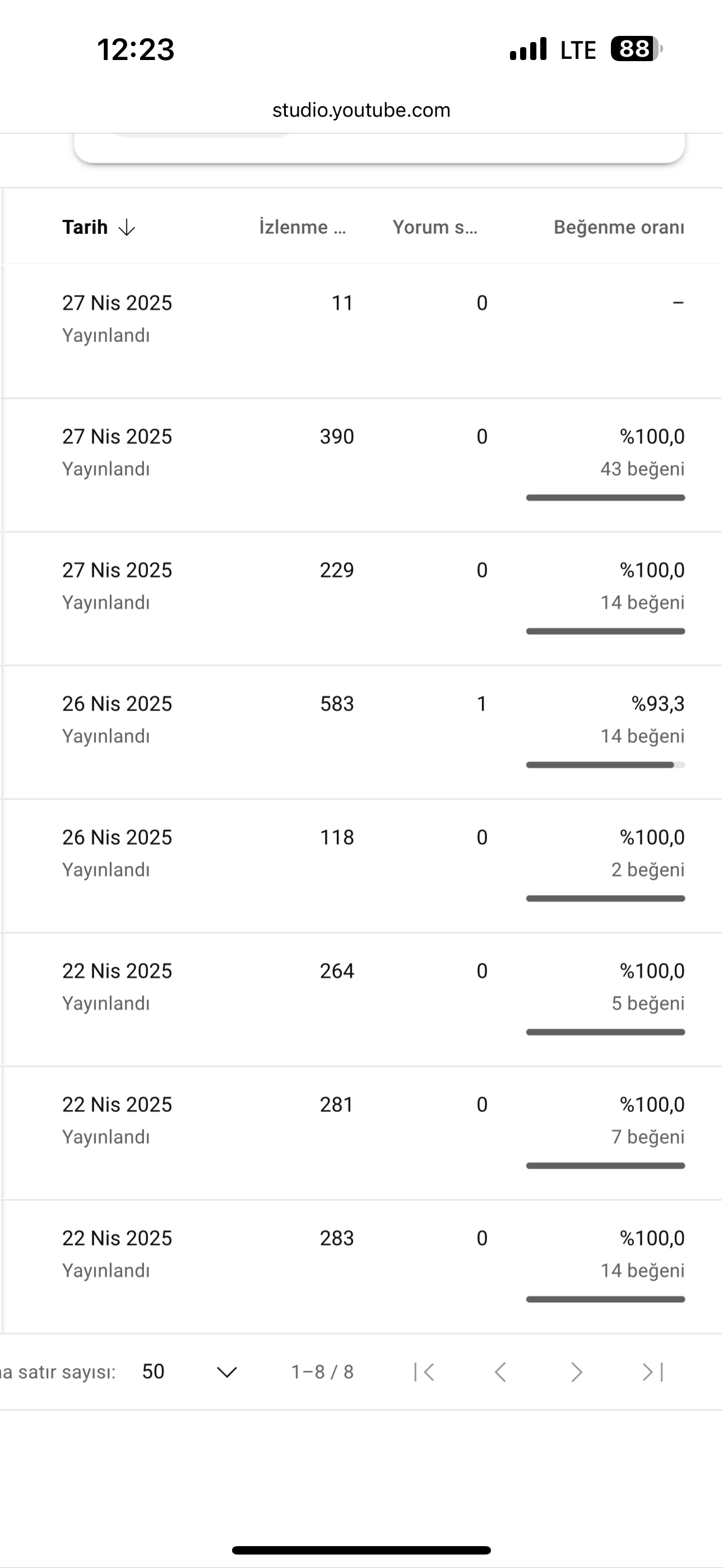723x1568 pixels.
Task: Go to first page of results
Action: tap(424, 1372)
